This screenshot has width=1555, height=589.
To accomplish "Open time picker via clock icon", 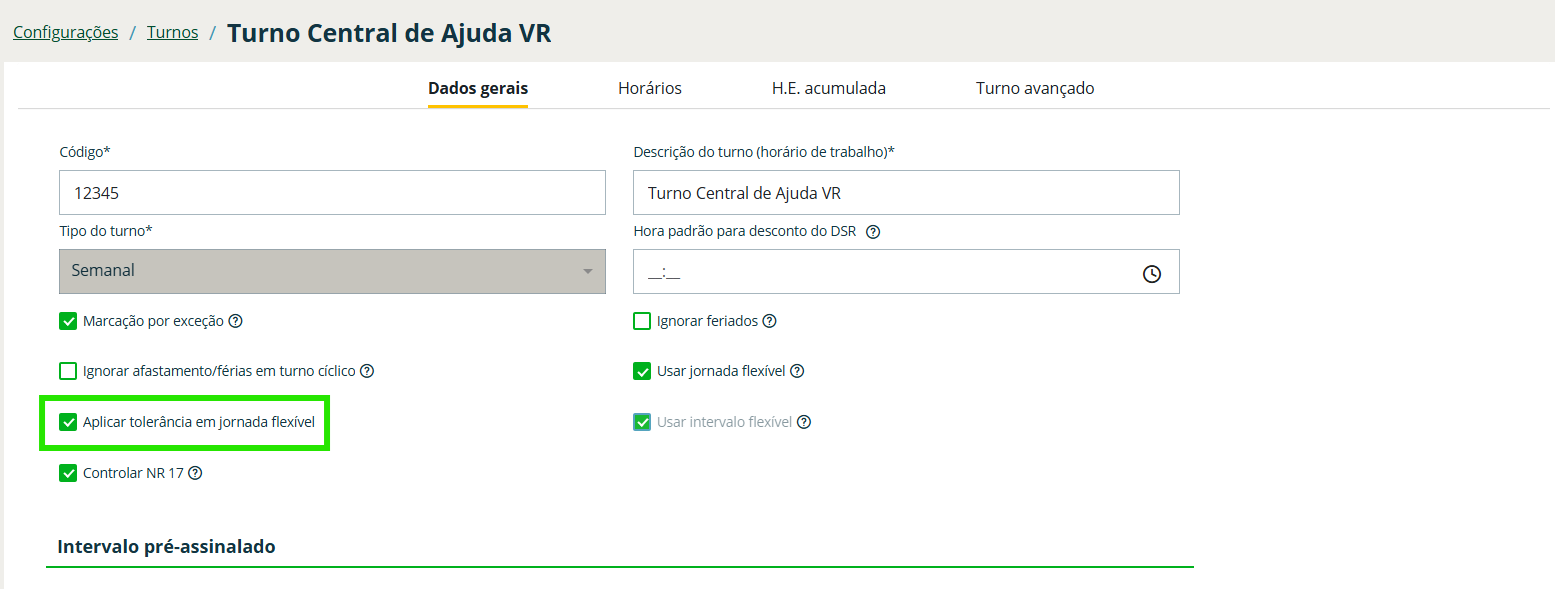I will click(x=1151, y=273).
